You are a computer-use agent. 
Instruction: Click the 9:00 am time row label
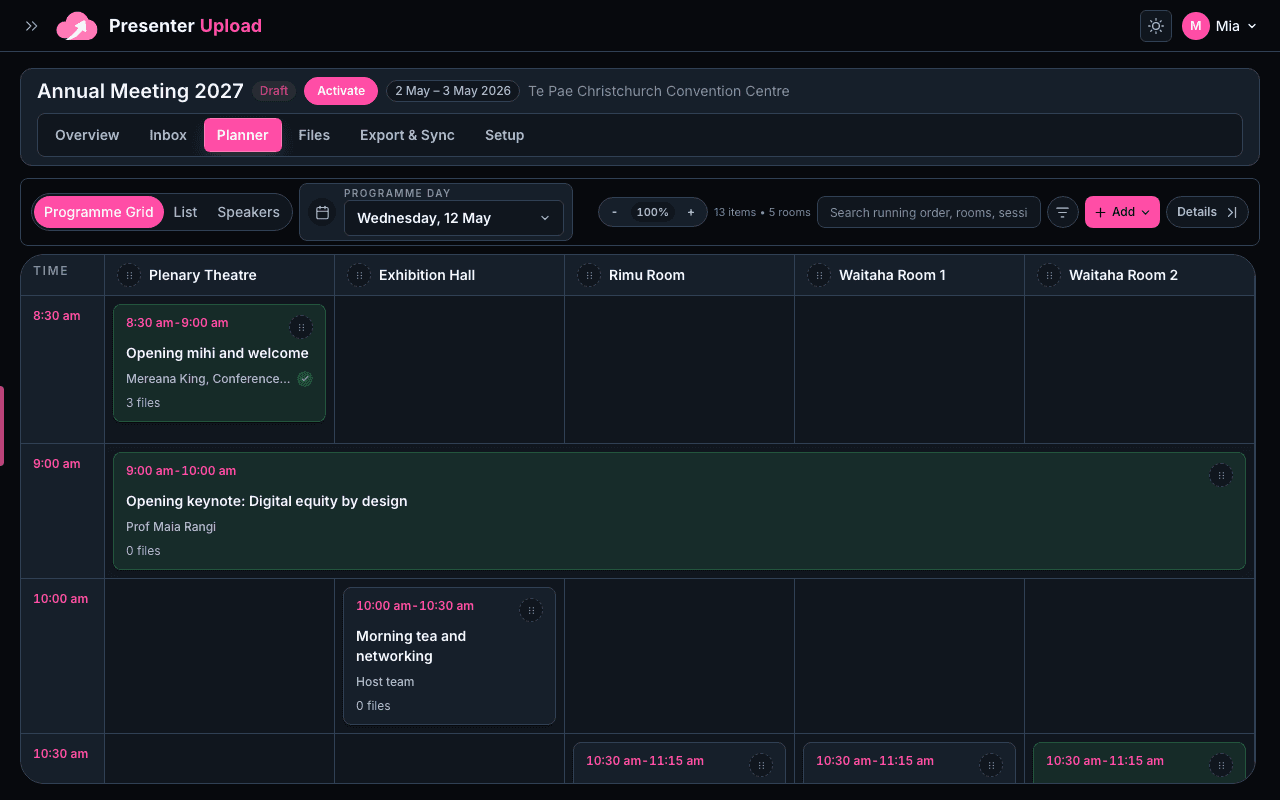(57, 464)
